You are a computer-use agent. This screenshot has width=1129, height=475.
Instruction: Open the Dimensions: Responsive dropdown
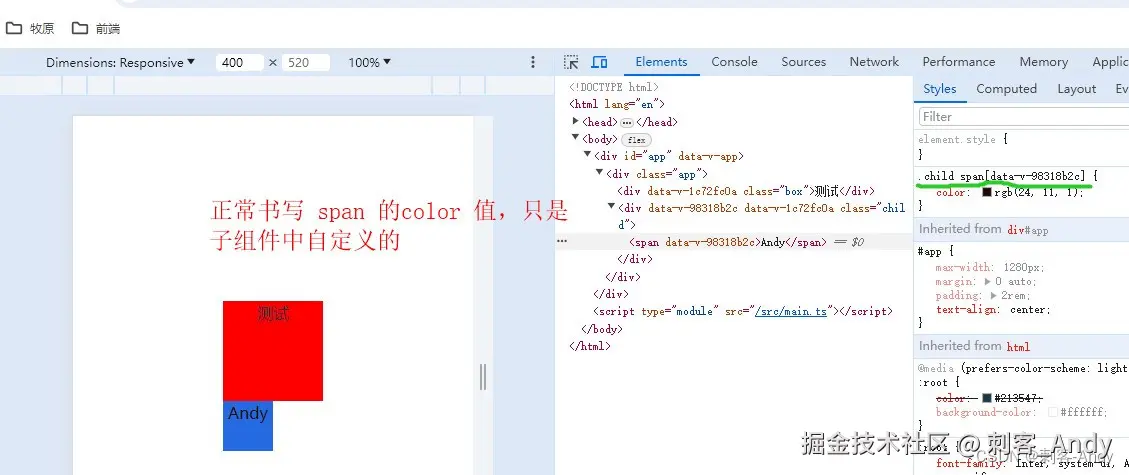pyautogui.click(x=120, y=63)
